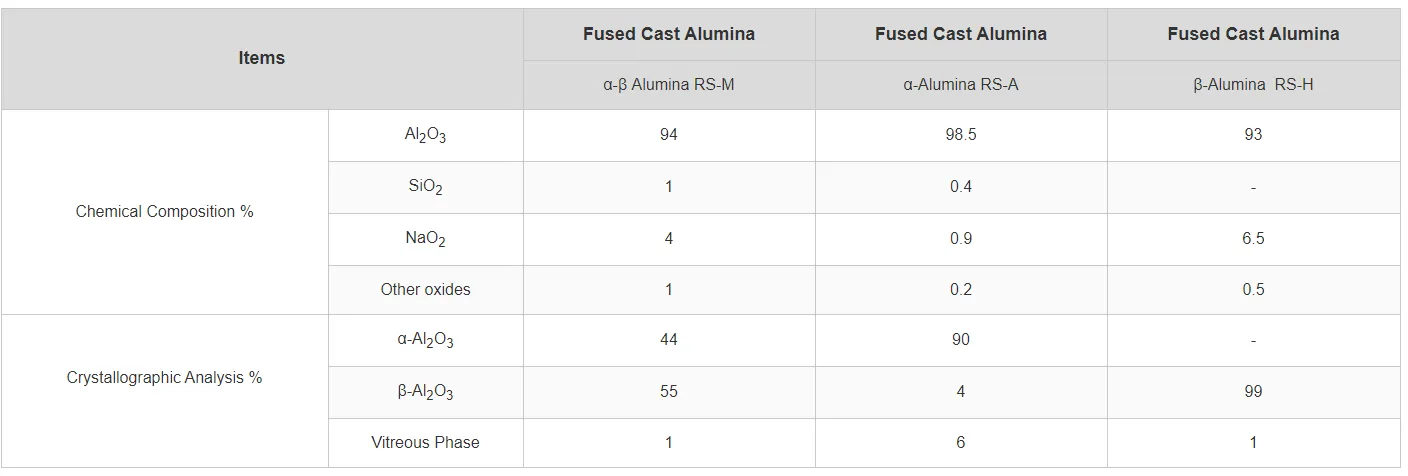Click the β-Al2O3 row label

(x=426, y=392)
